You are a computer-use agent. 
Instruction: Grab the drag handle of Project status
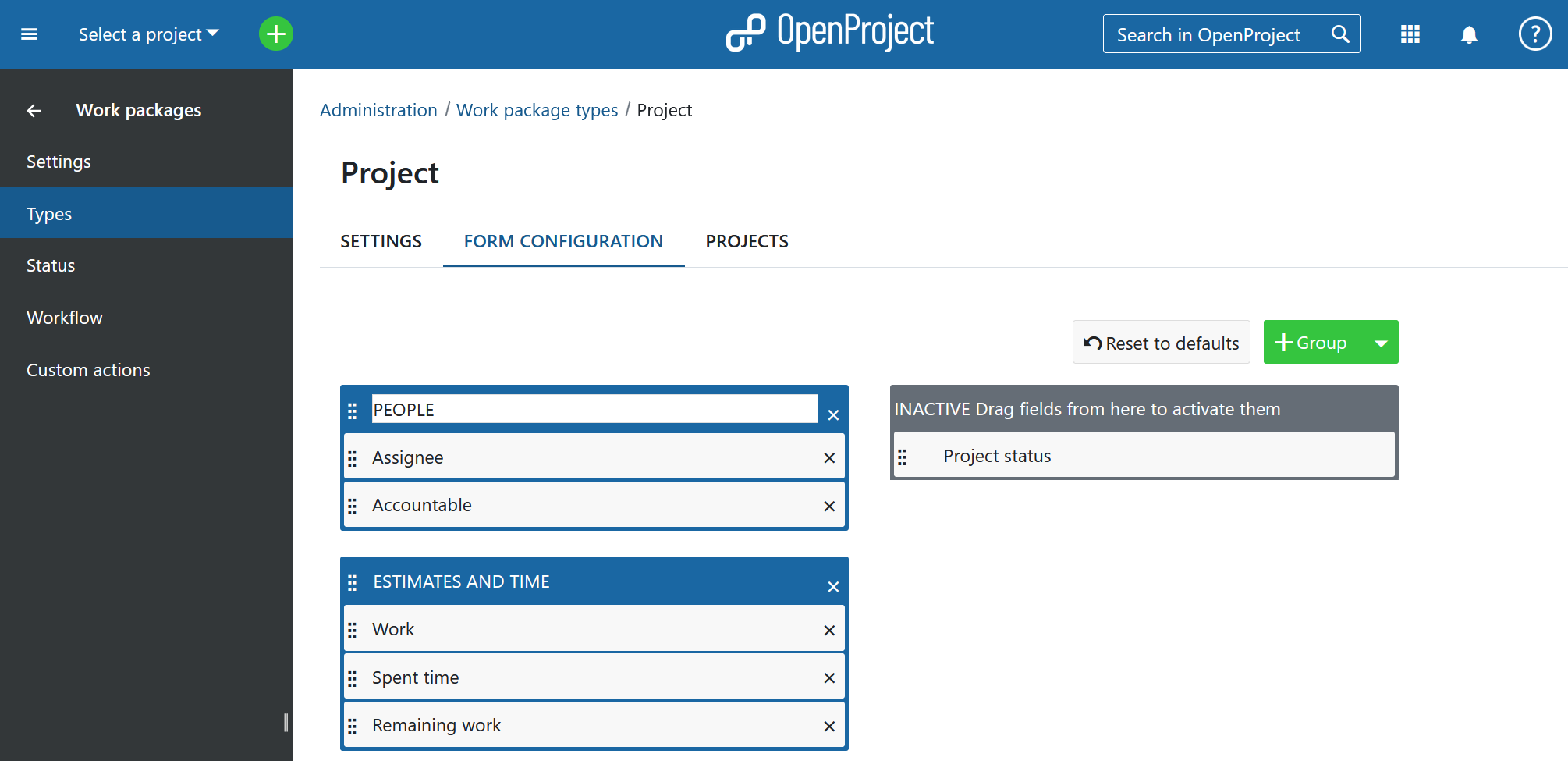tap(903, 457)
